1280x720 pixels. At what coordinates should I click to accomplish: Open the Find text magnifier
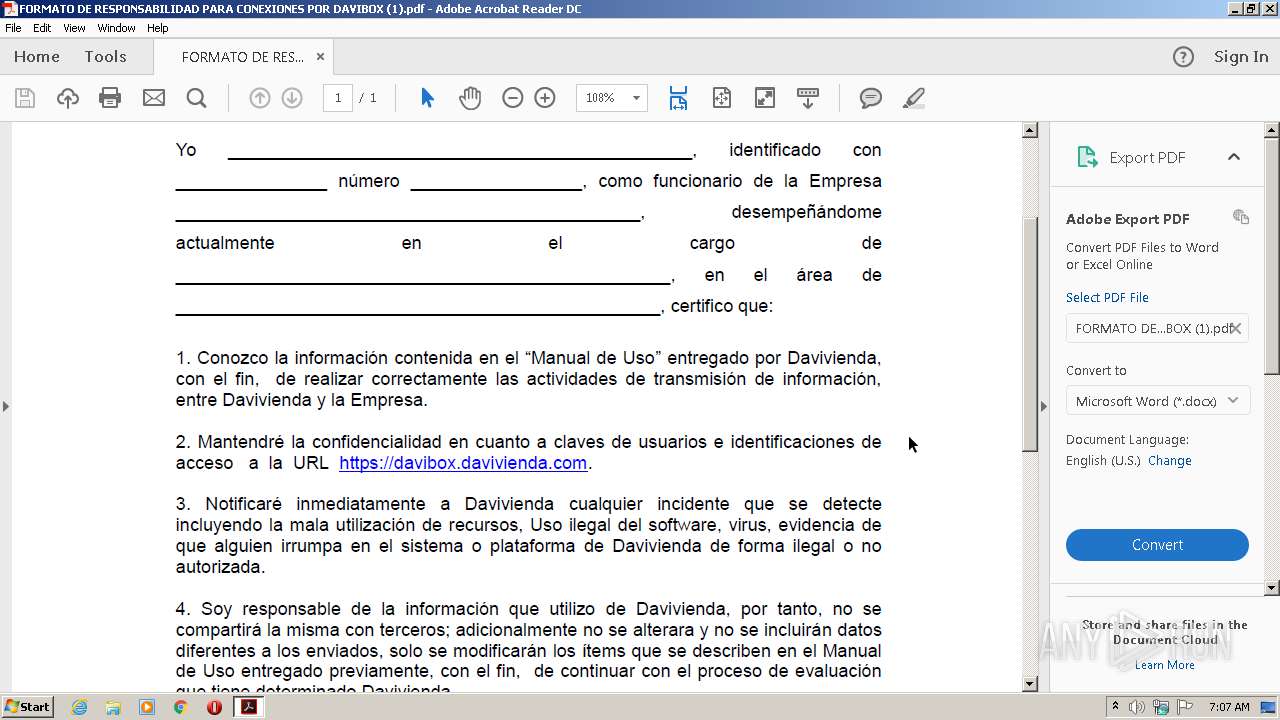(196, 98)
